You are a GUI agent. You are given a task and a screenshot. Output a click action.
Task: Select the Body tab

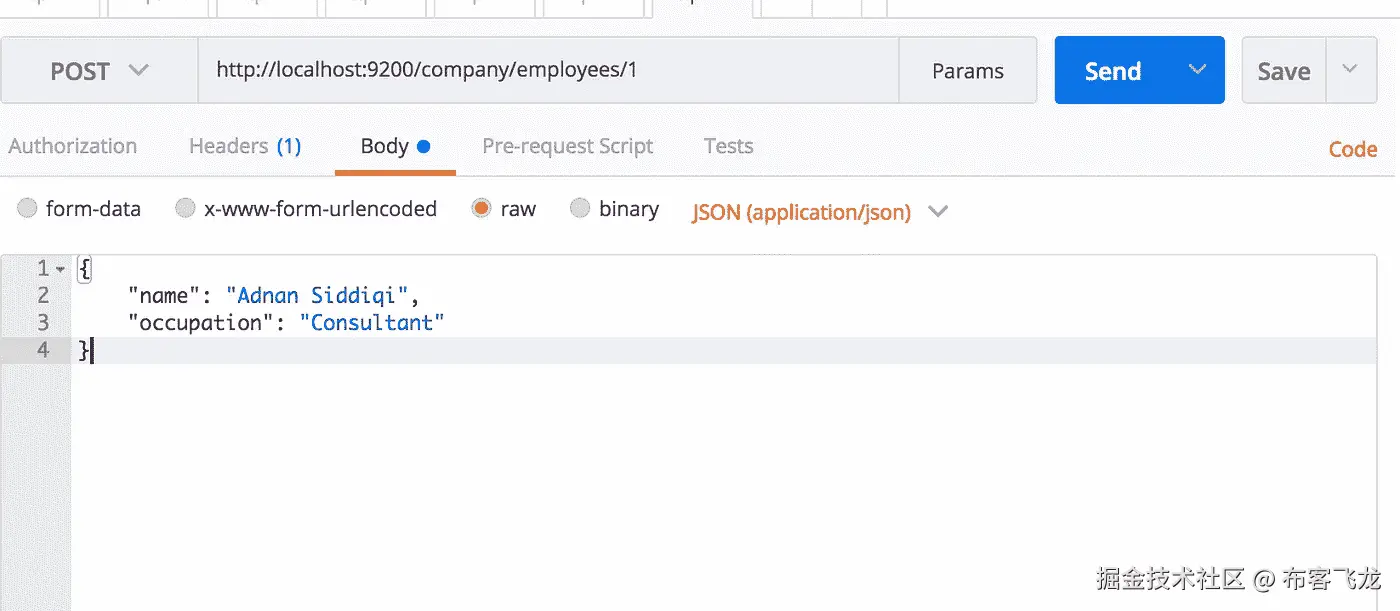(x=394, y=146)
